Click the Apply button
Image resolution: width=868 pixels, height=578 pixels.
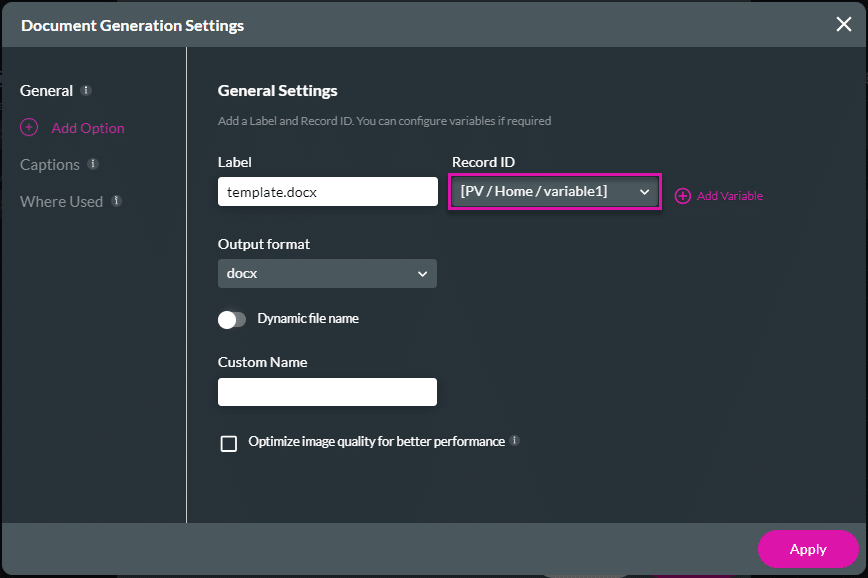point(807,549)
